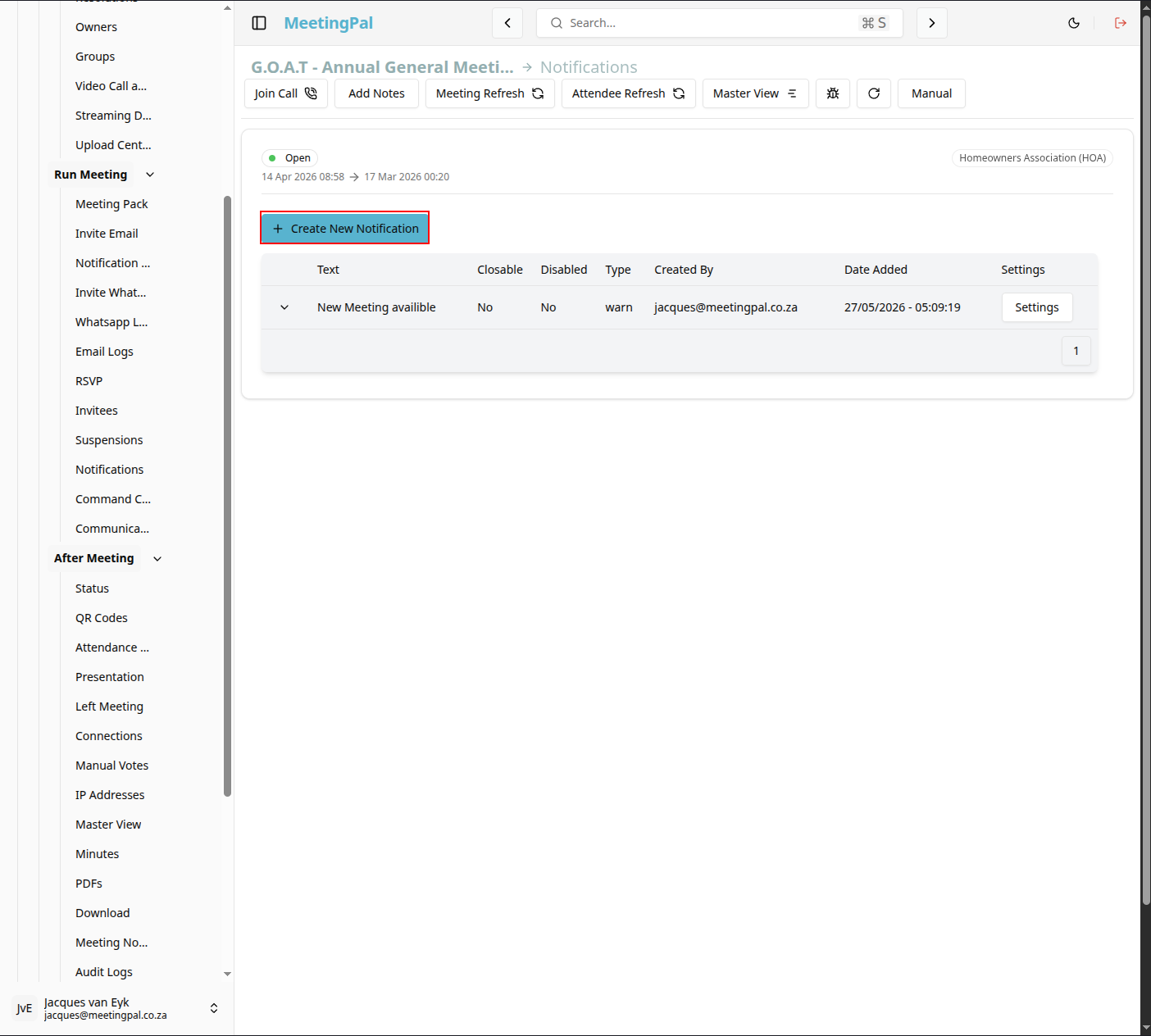
Task: Open Add Notes
Action: pyautogui.click(x=376, y=93)
